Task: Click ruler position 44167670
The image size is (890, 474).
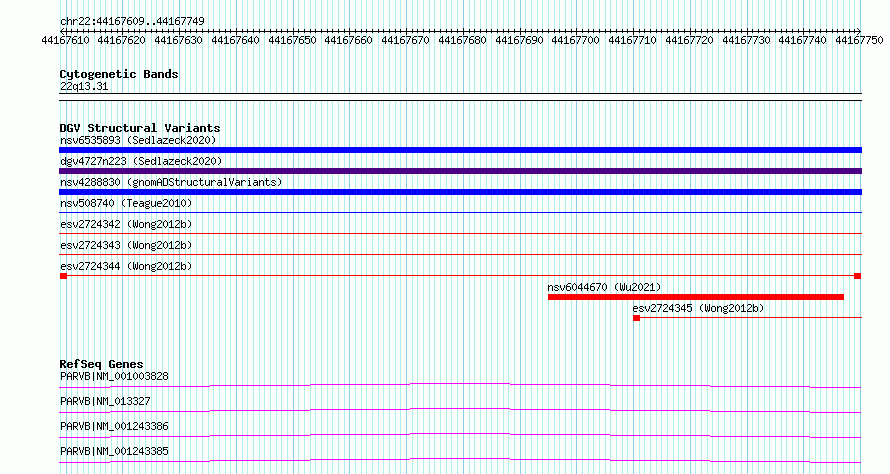Action: point(405,40)
